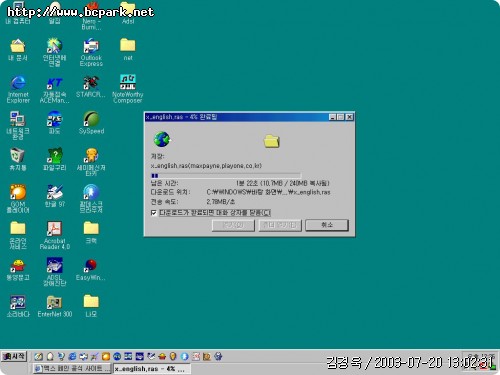The height and width of the screenshot is (375, 500).
Task: Click the download location path 'C:\WINDOWS...x_english.ras'
Action: [x=268, y=192]
